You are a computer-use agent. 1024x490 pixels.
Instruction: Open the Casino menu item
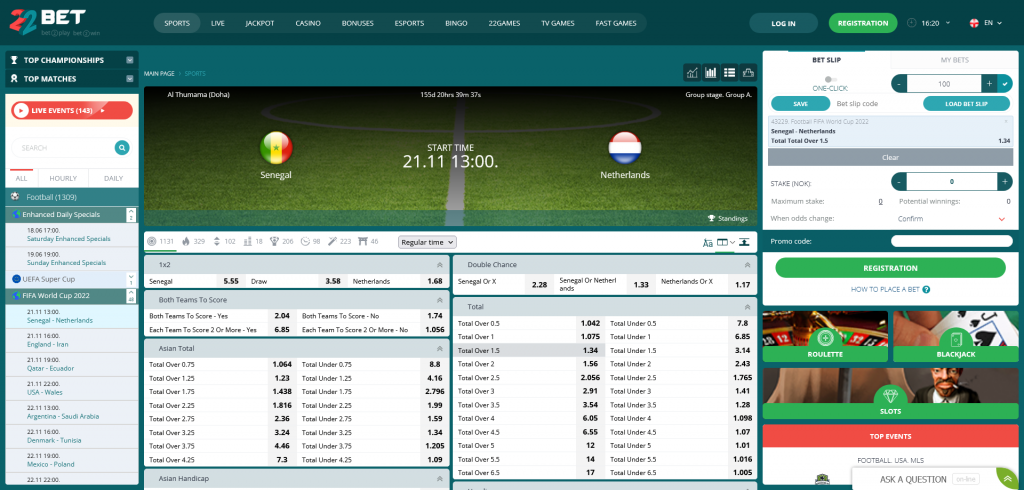click(x=308, y=23)
